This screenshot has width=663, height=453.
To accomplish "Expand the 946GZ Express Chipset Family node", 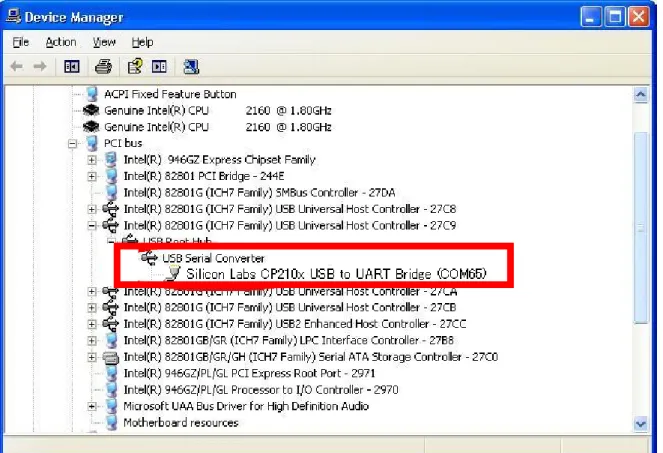I will click(x=92, y=160).
